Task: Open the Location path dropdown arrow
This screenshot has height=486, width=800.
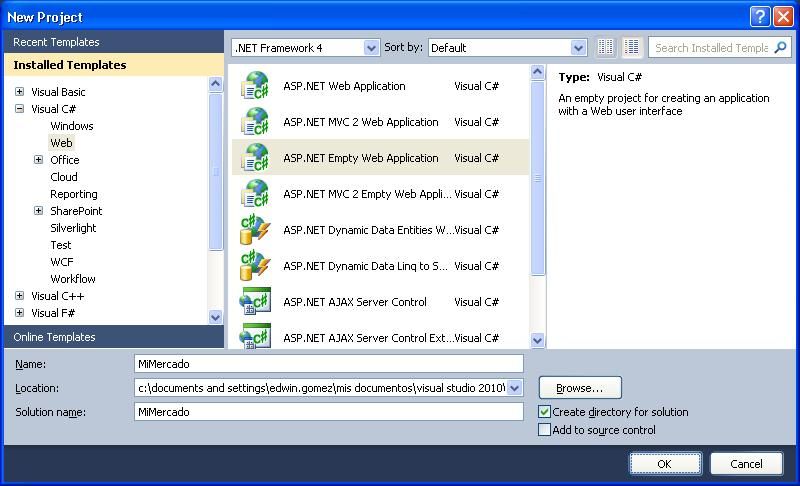Action: (x=515, y=388)
